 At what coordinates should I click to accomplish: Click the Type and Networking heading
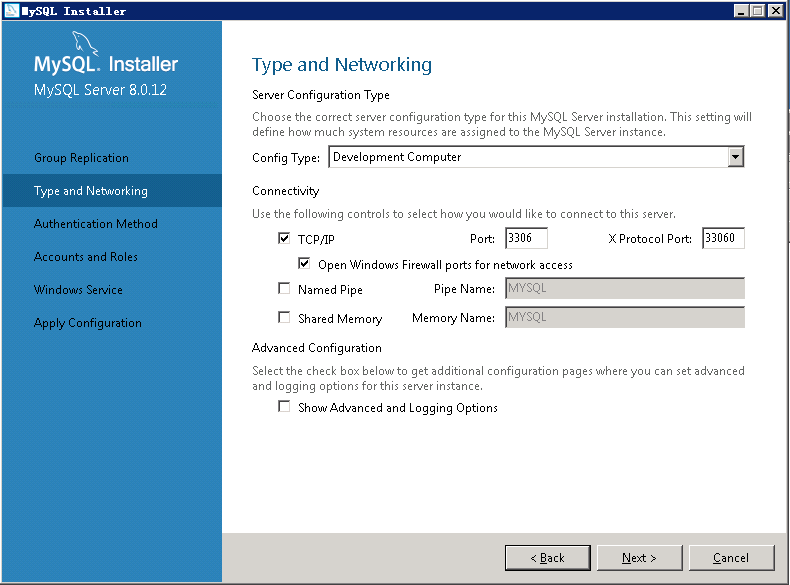point(342,65)
